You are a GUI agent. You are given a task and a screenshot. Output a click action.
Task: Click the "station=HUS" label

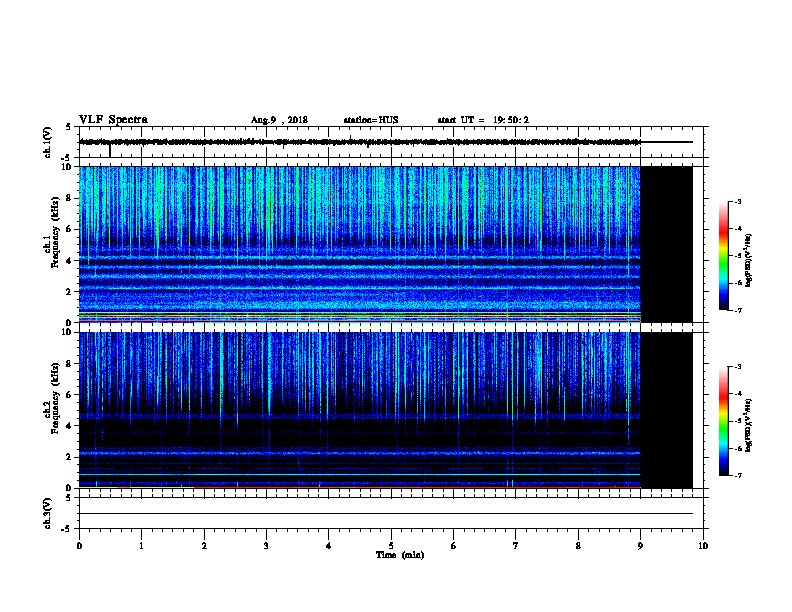[x=371, y=120]
